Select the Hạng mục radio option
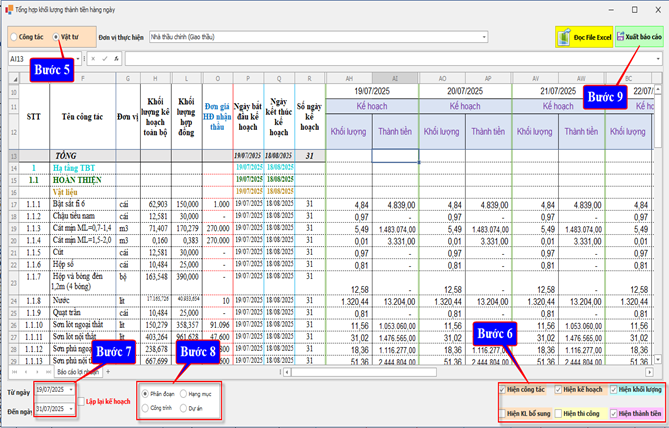Image resolution: width=669 pixels, height=428 pixels. 185,394
